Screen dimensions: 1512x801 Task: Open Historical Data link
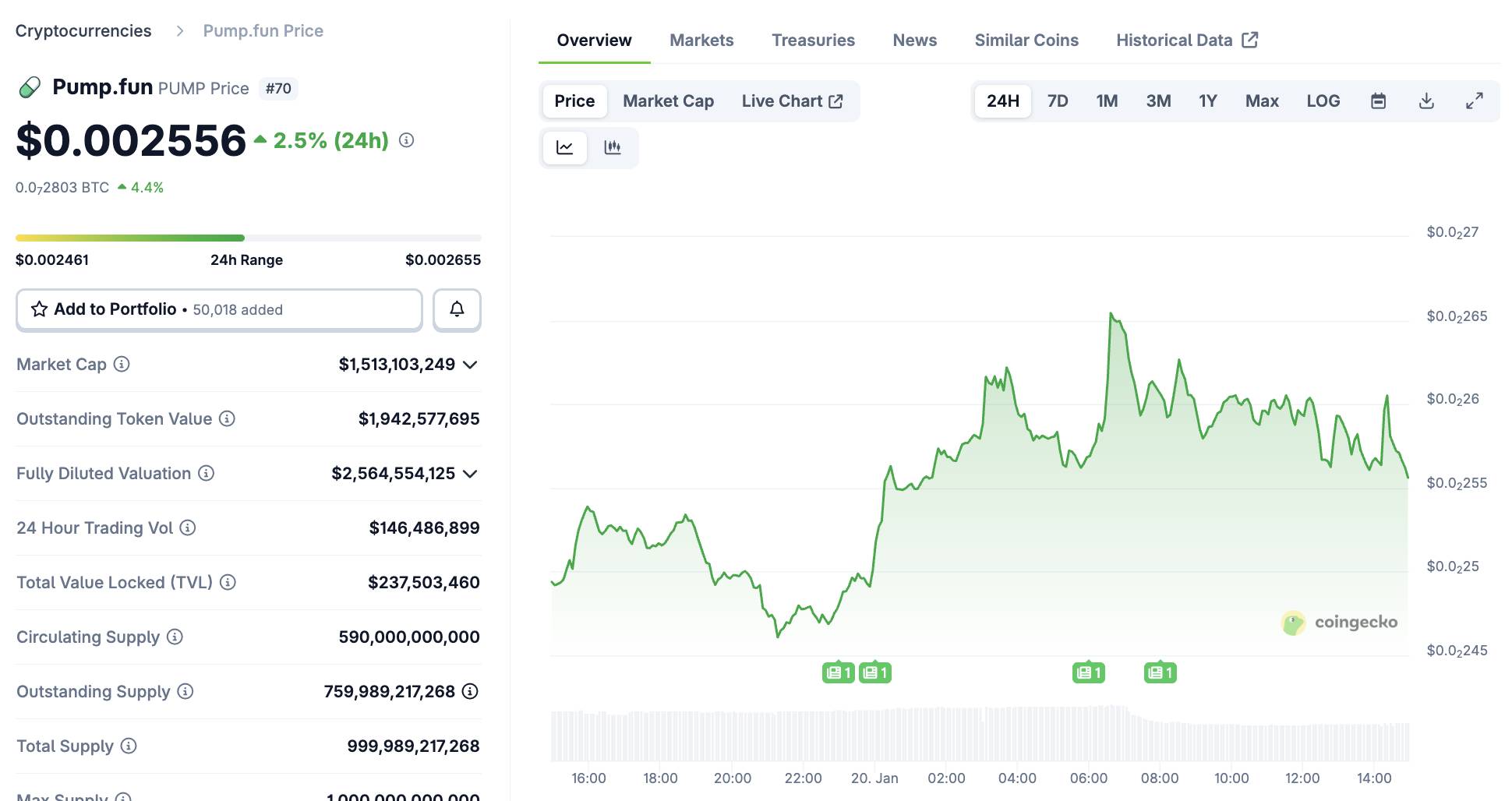tap(1175, 40)
